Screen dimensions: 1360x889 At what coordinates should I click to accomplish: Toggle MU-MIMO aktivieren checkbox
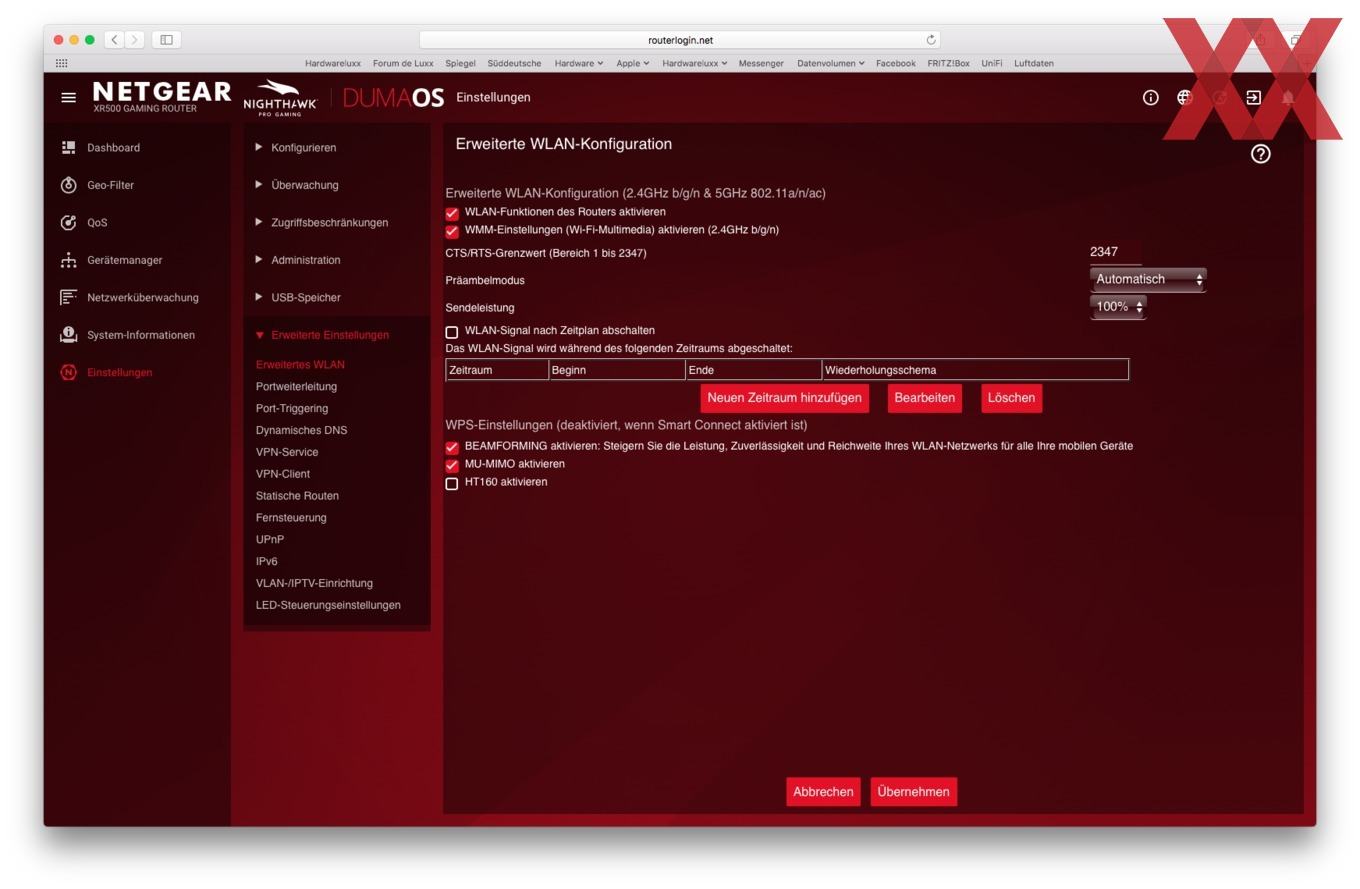[452, 465]
